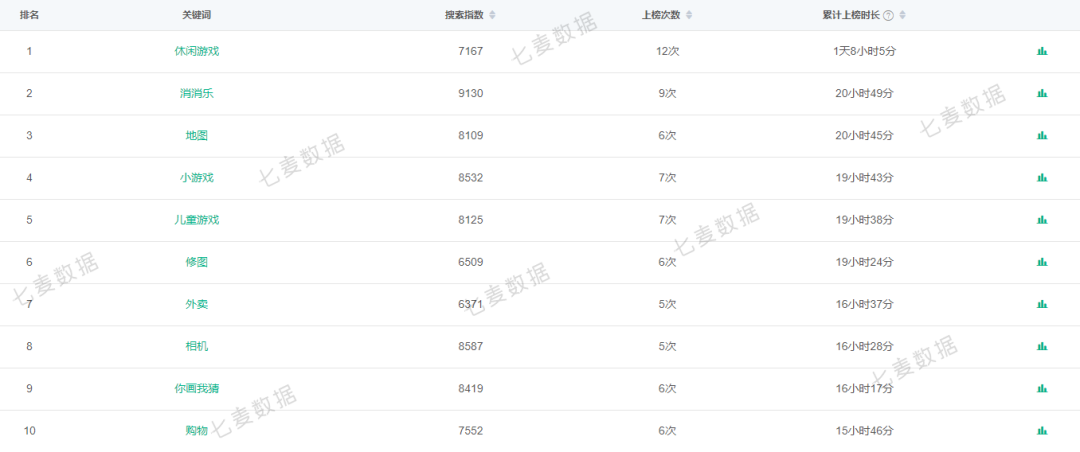Sort by 累计上榜时长 arrows

pyautogui.click(x=902, y=15)
